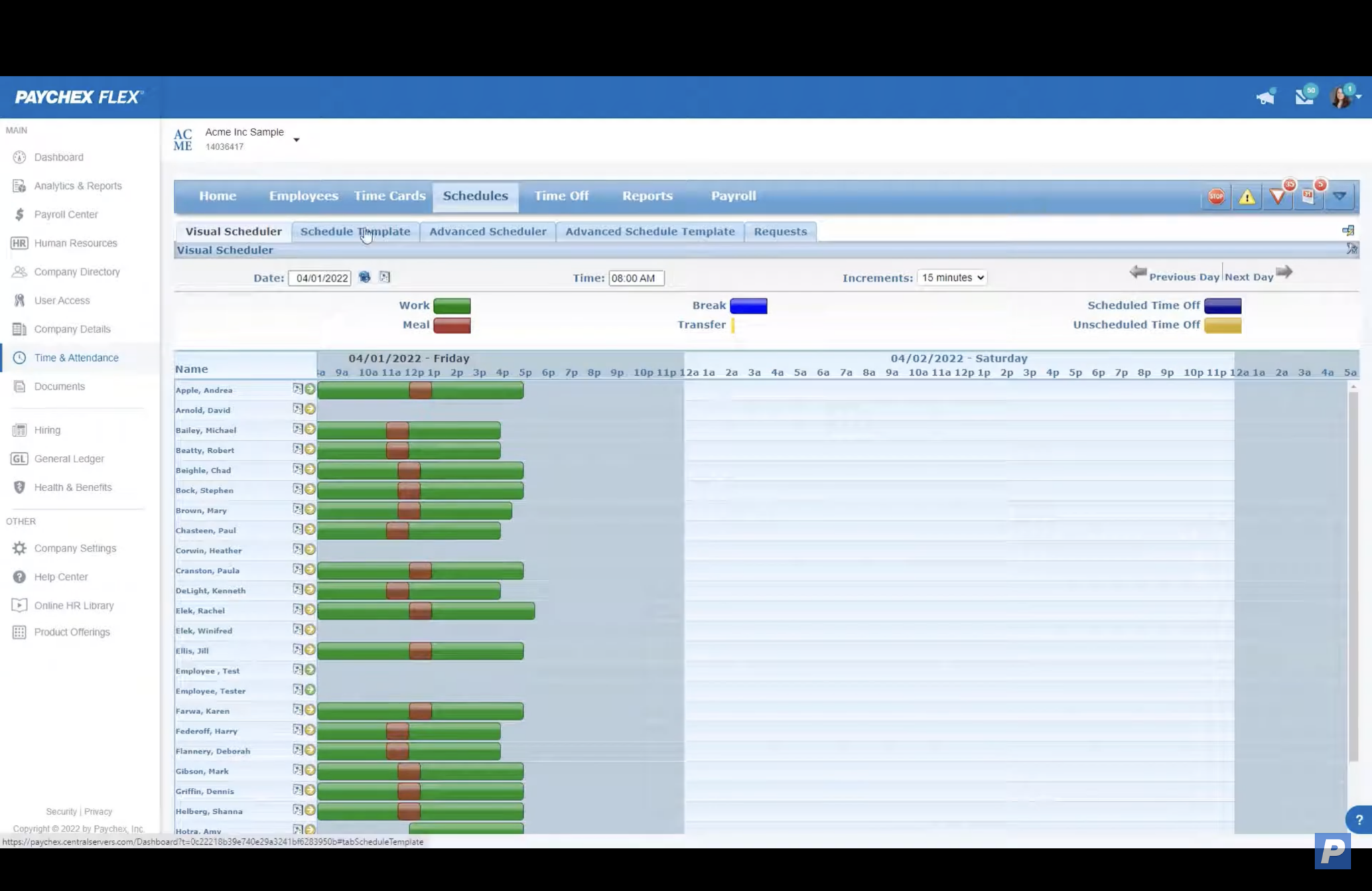1372x891 pixels.
Task: Expand the Acme Inc Sample company selector
Action: [x=296, y=139]
